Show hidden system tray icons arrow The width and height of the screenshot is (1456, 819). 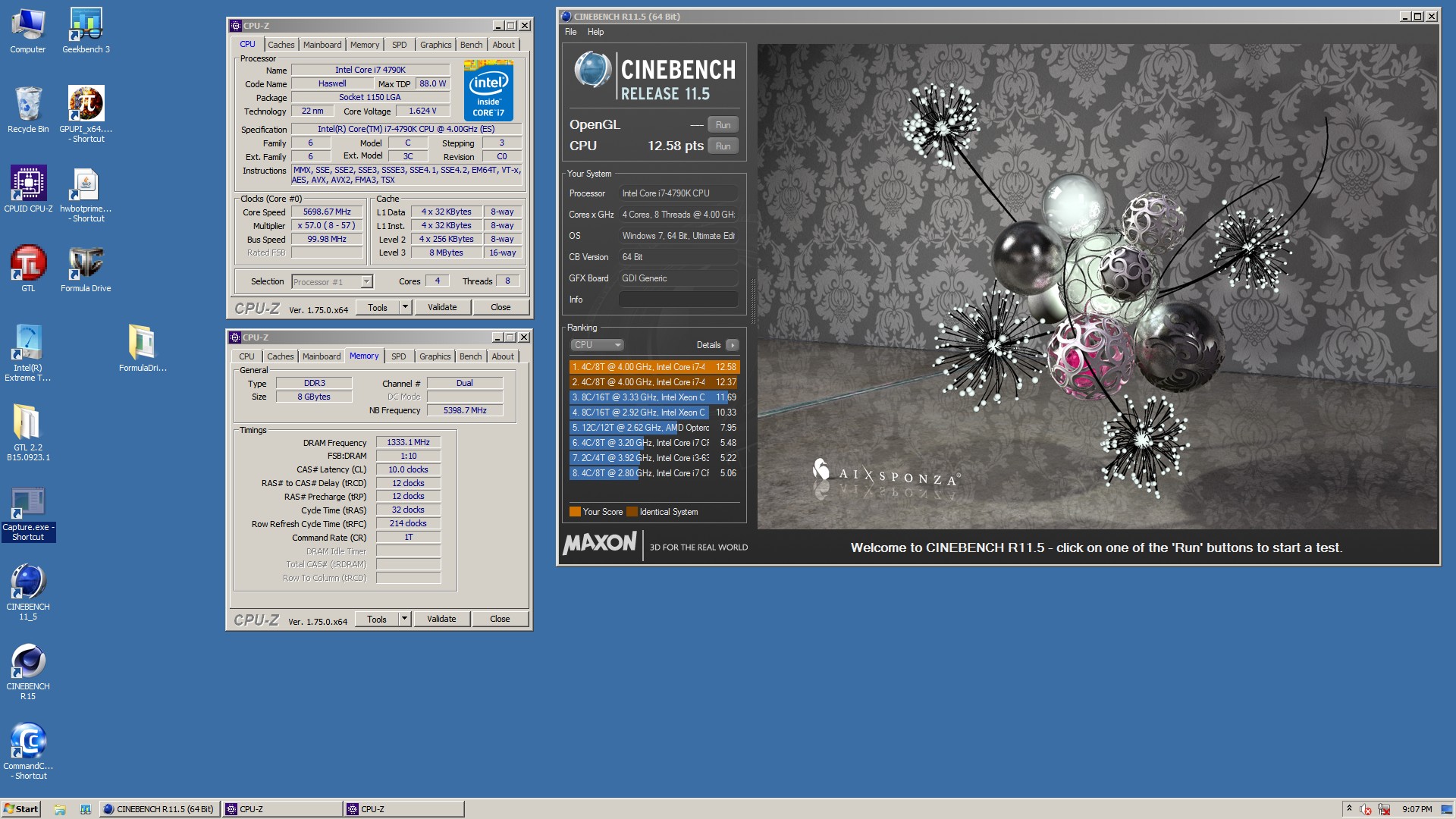coord(1349,809)
